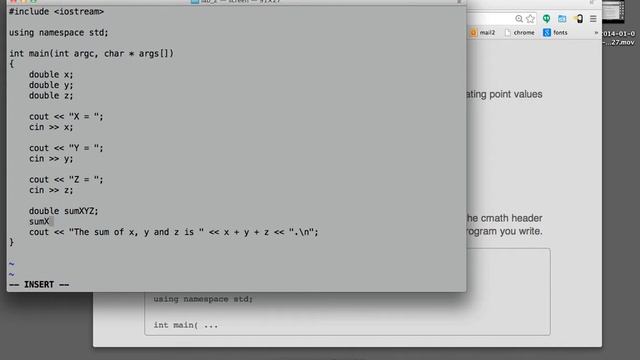Click the 'cin >> x;' line
Image resolution: width=640 pixels, height=360 pixels.
coord(51,127)
